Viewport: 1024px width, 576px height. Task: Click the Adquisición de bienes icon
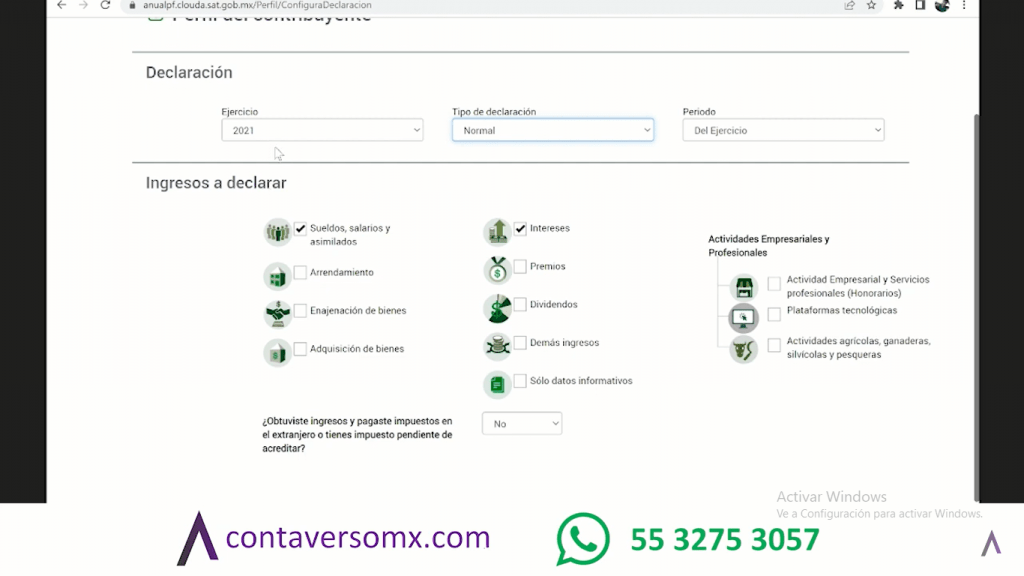coord(278,353)
